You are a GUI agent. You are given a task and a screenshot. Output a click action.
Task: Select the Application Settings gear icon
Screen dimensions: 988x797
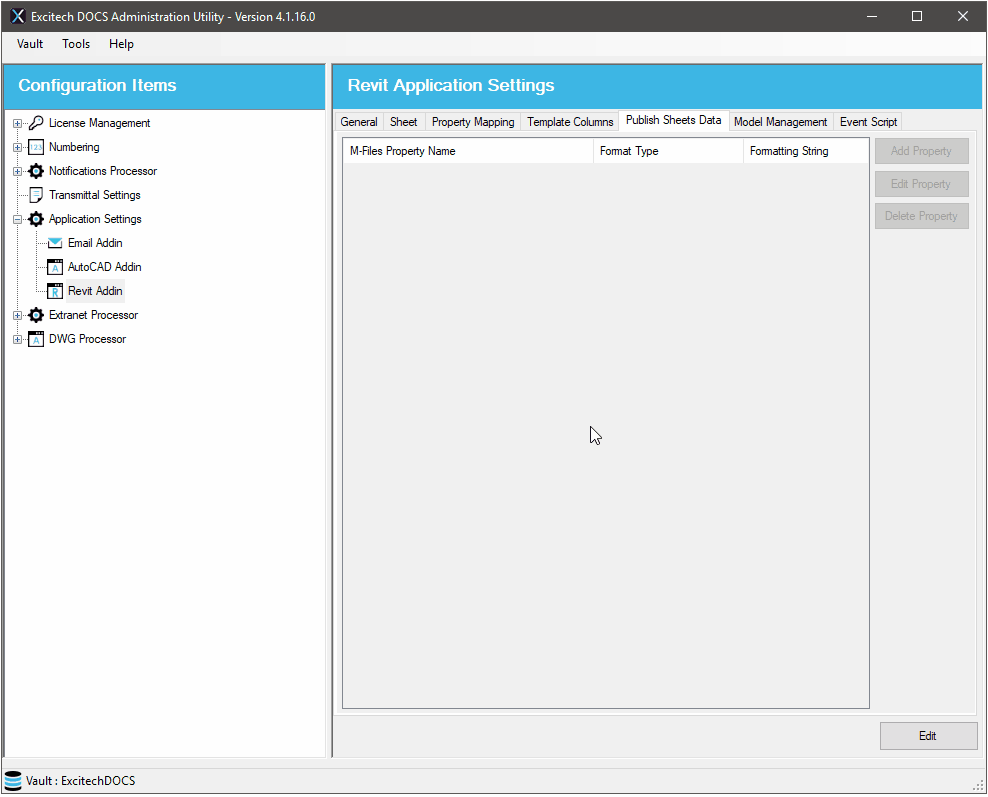pyautogui.click(x=36, y=219)
